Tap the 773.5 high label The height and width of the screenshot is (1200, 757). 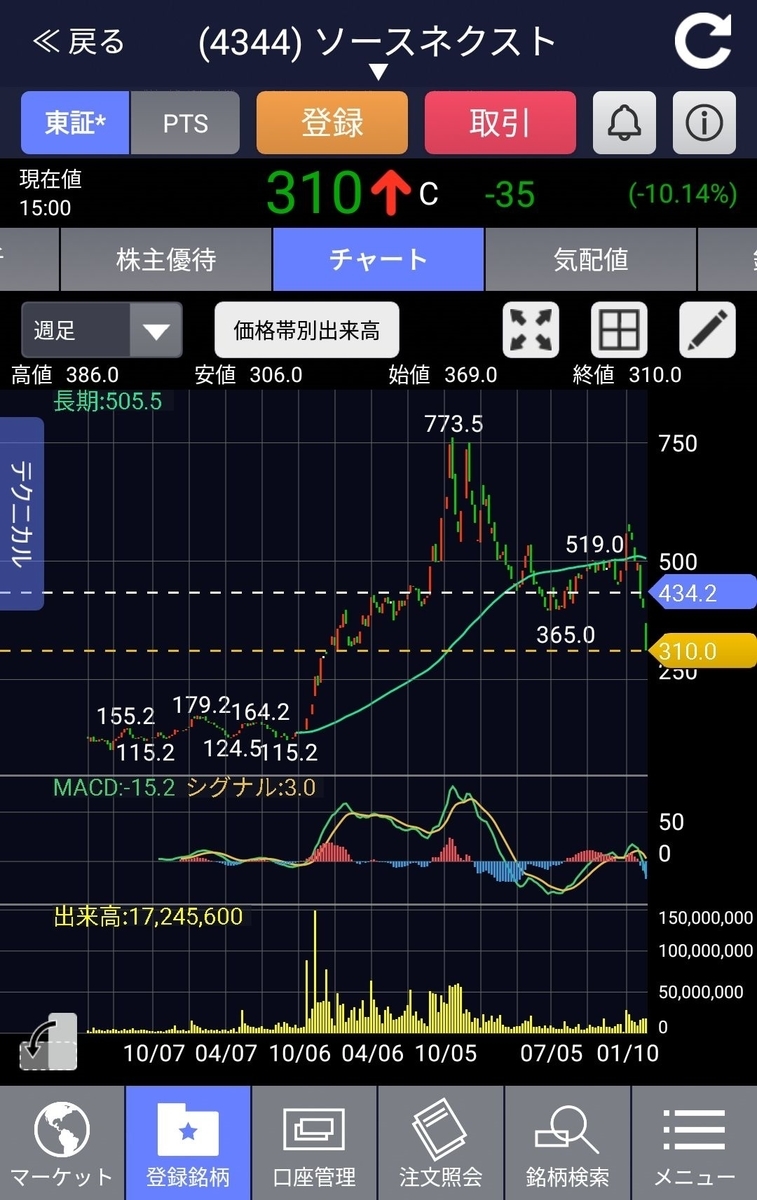coord(453,424)
